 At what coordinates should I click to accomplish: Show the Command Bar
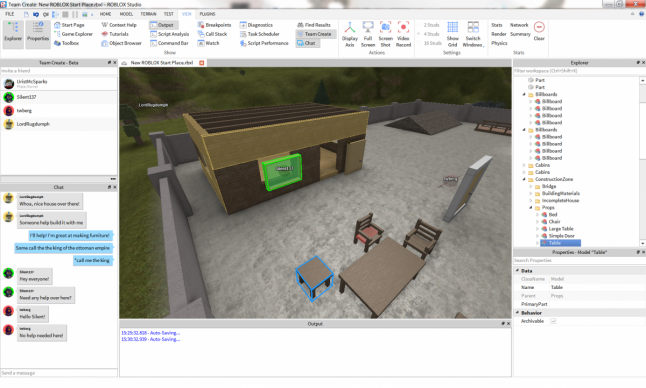[169, 43]
